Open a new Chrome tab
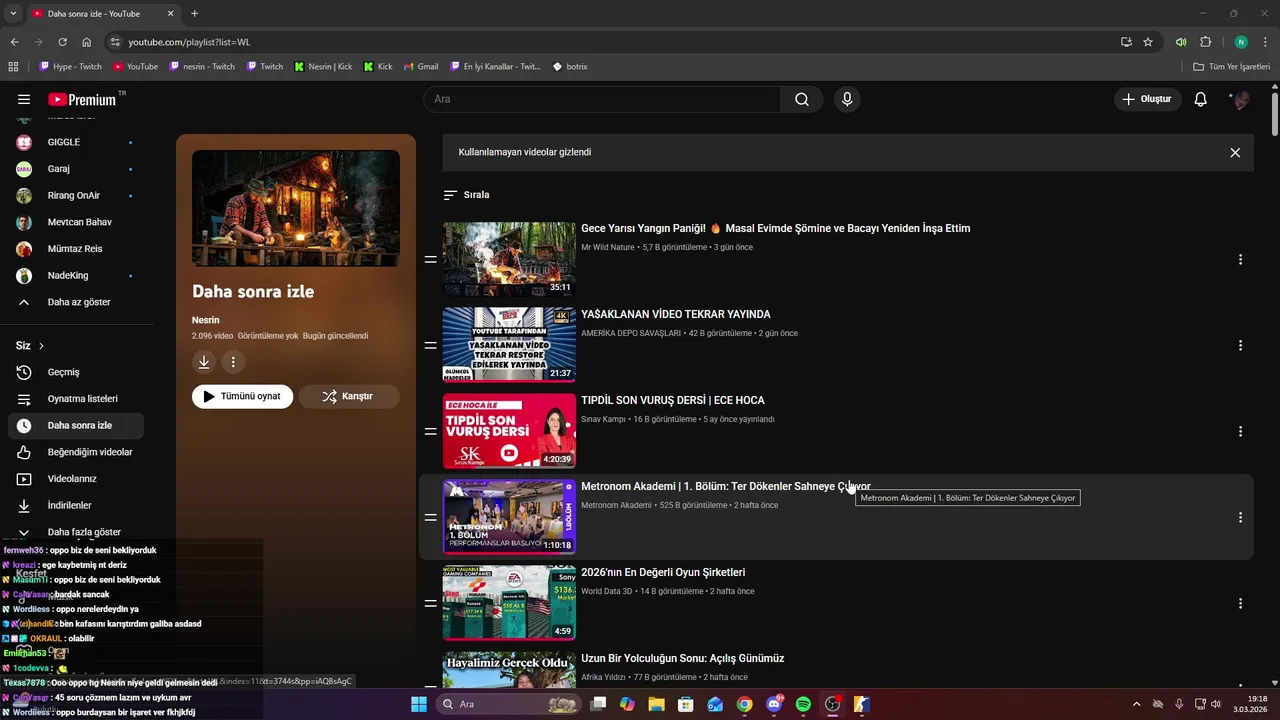The width and height of the screenshot is (1280, 720). [194, 13]
